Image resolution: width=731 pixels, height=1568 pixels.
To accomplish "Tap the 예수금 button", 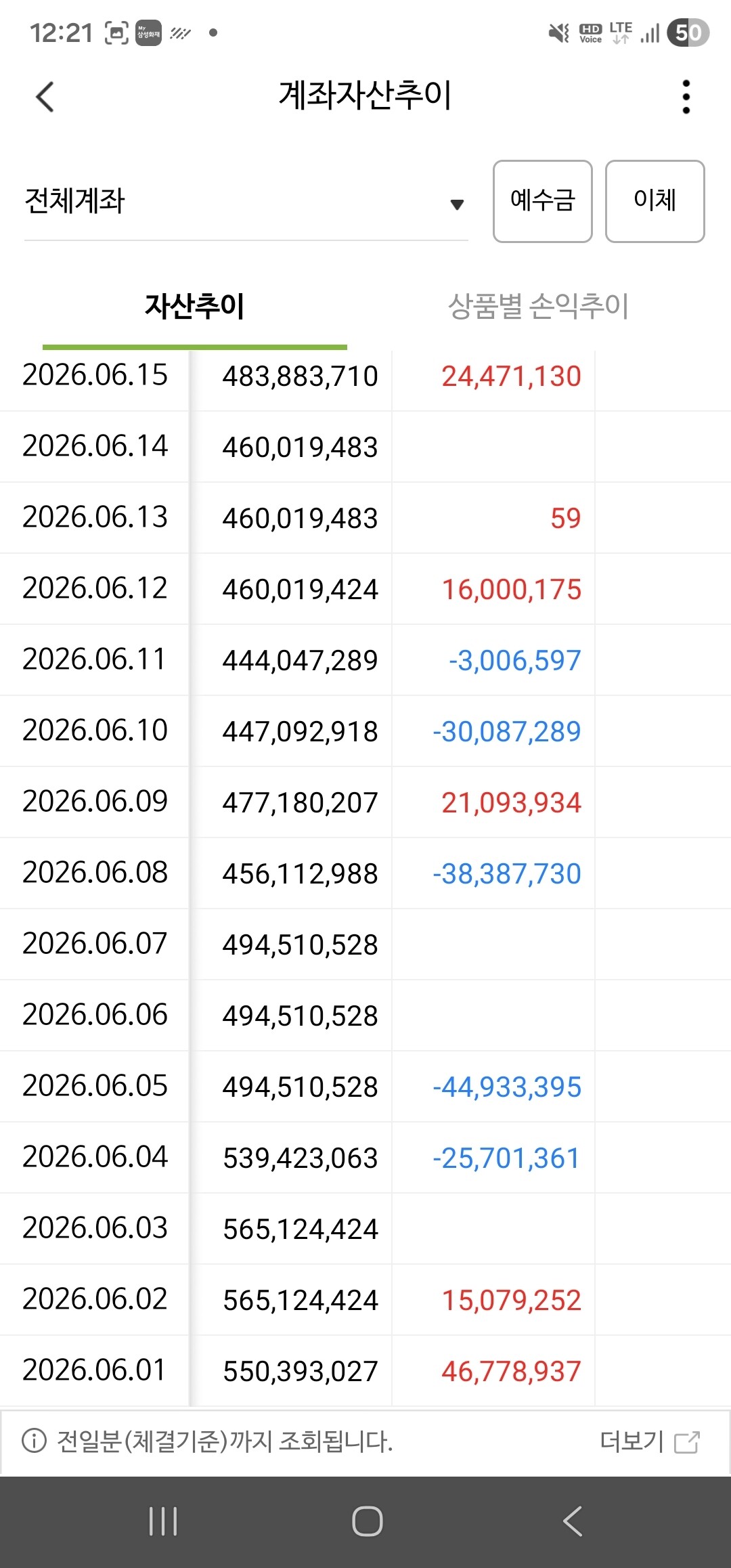I will 543,201.
